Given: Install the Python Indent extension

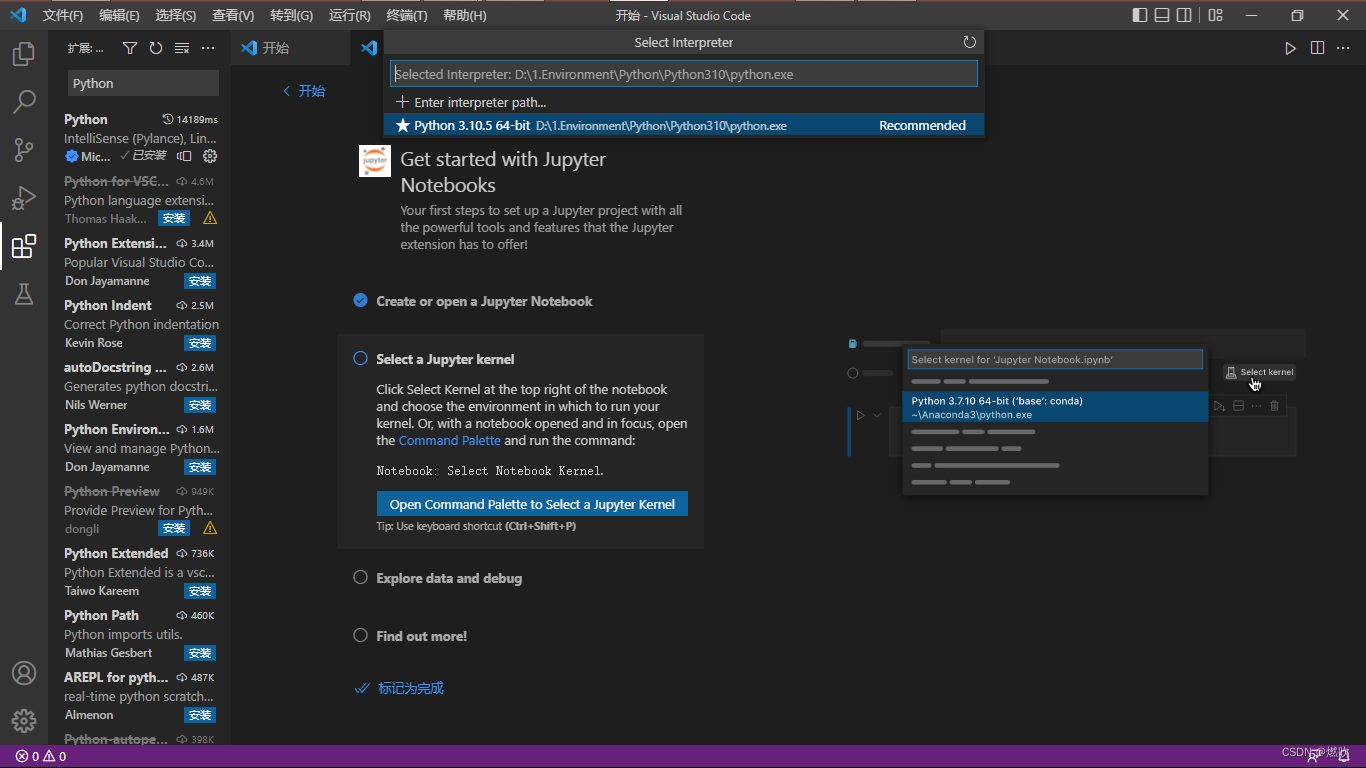Looking at the screenshot, I should tap(199, 343).
